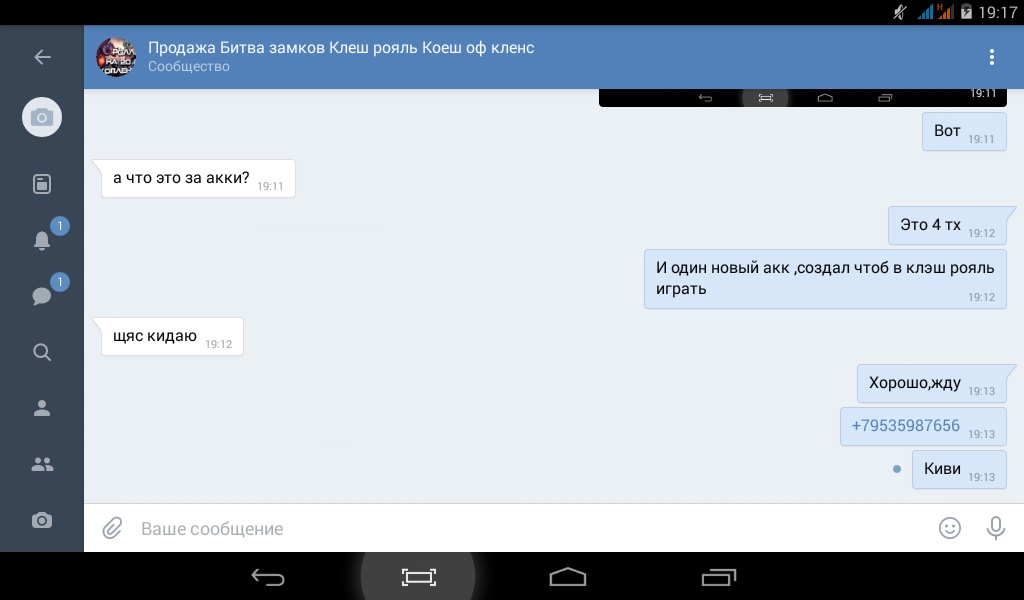Open the news feed icon
The height and width of the screenshot is (600, 1024).
(42, 184)
